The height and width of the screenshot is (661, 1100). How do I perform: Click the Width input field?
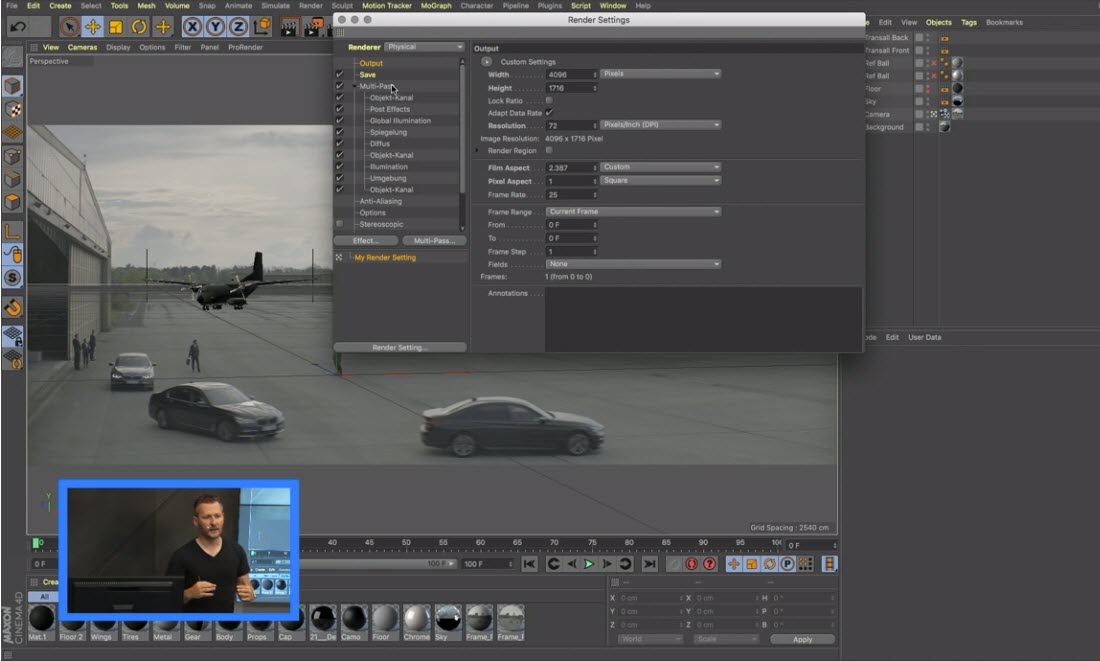coord(571,74)
